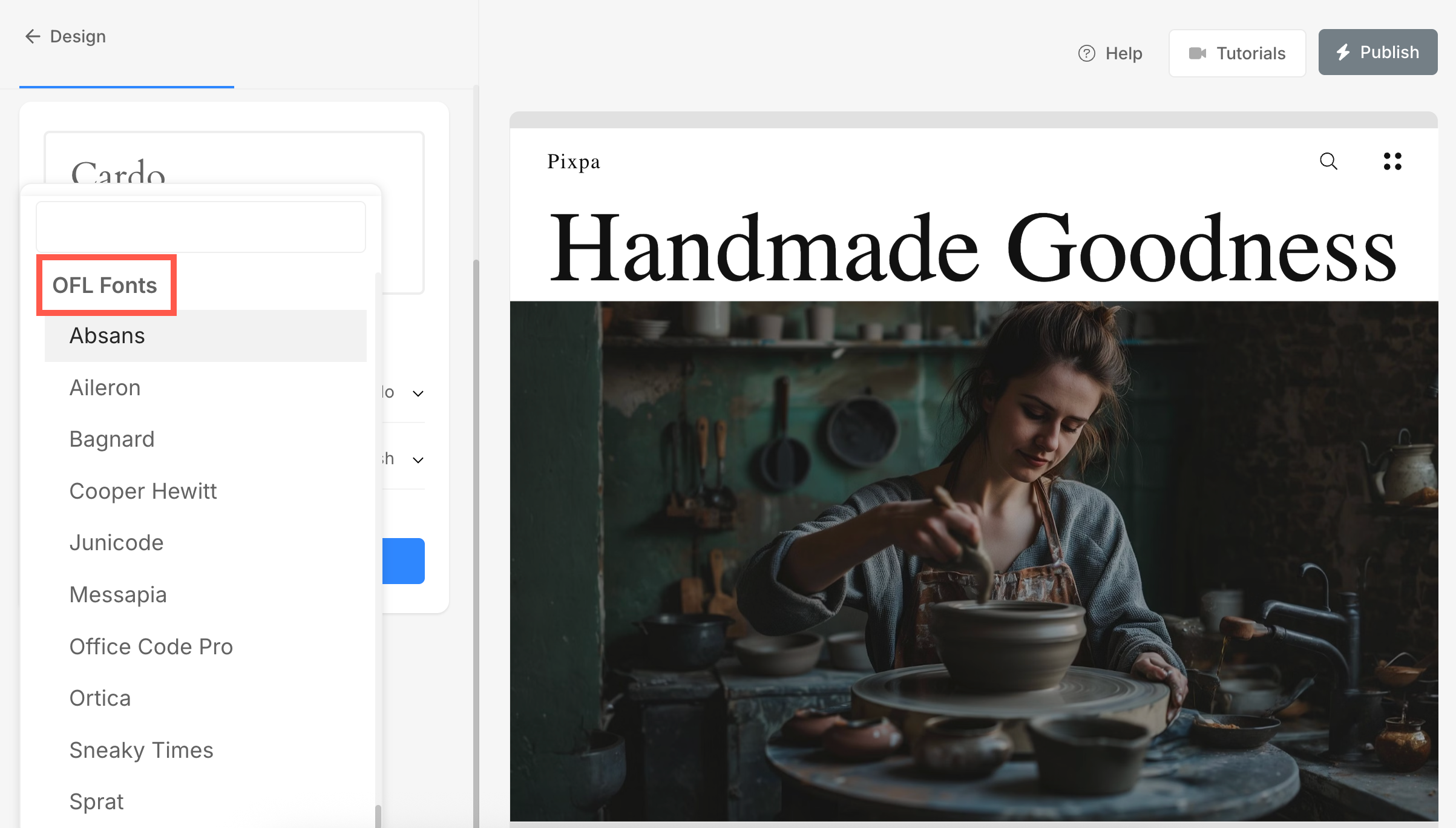Screen dimensions: 1456x828
Task: Expand the second partially hidden dropdown chevron
Action: click(418, 460)
